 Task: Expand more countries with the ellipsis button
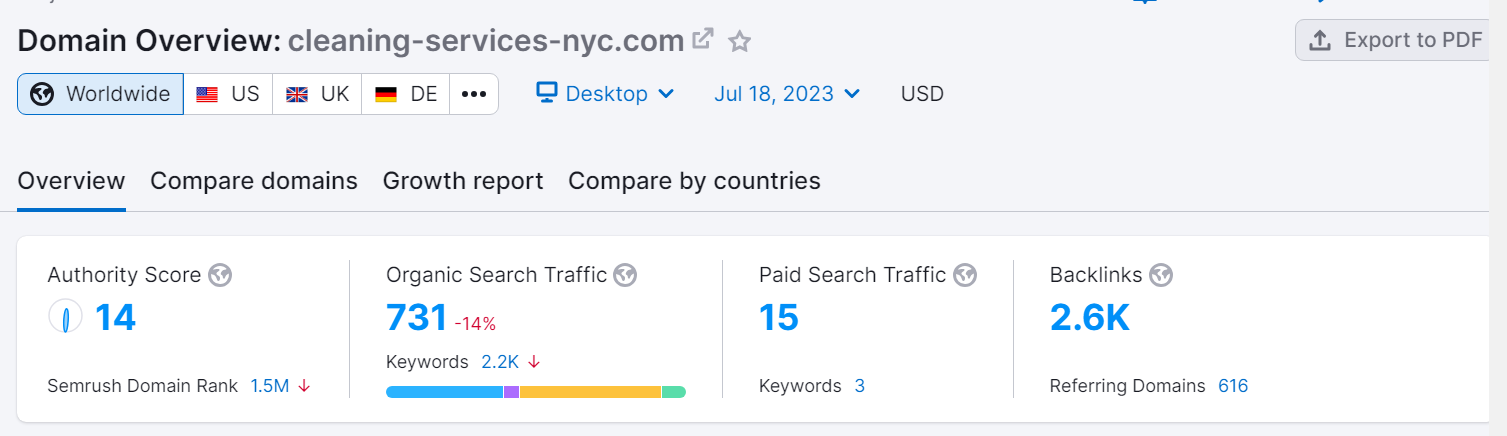(x=474, y=94)
